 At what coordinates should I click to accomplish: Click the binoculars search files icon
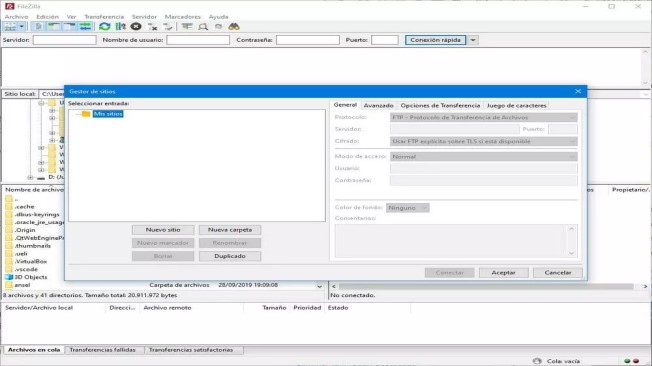(x=234, y=27)
